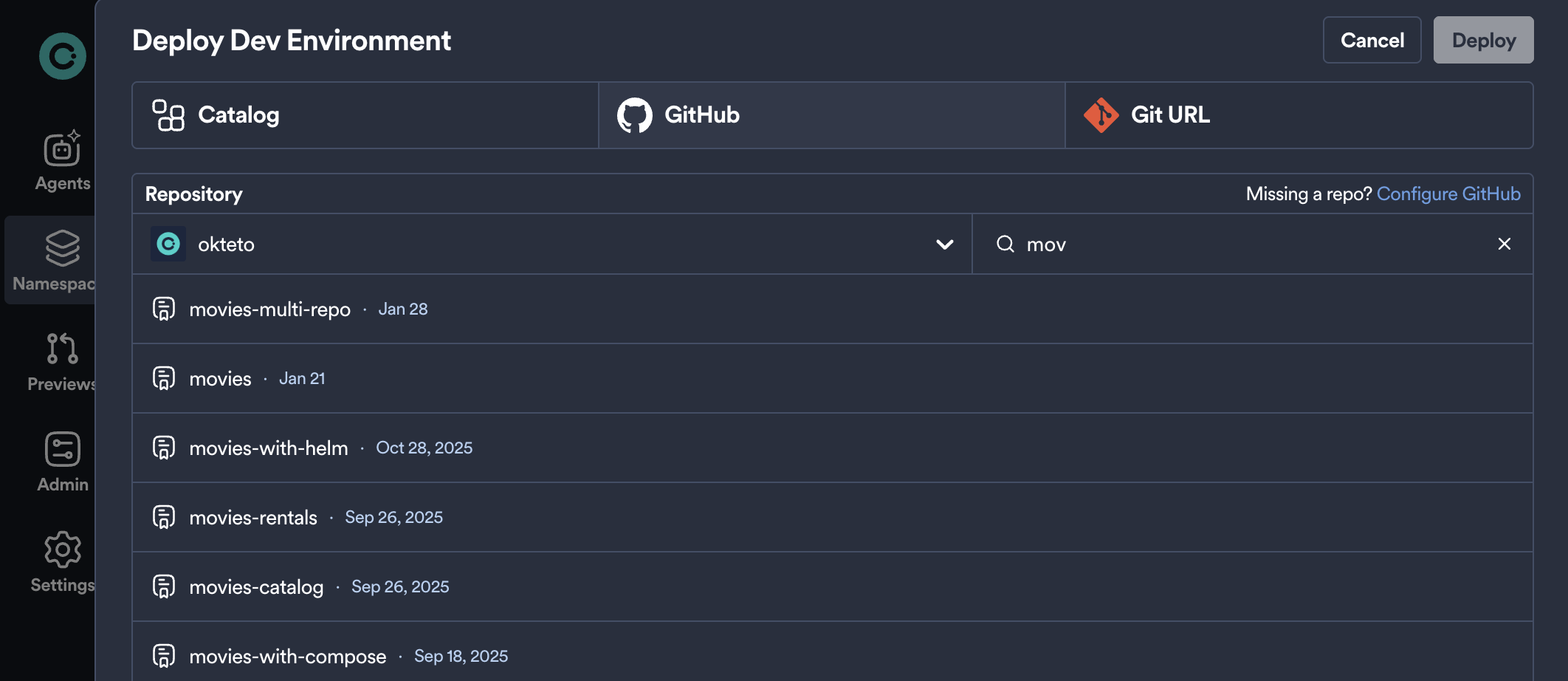
Task: Switch to the Catalog tab
Action: [x=364, y=114]
